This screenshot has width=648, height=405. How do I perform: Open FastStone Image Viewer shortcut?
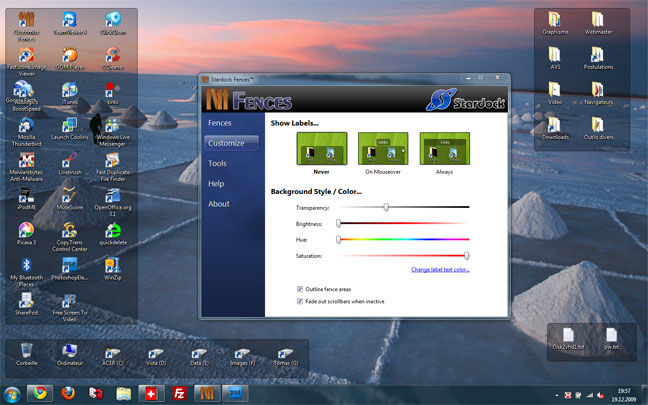pyautogui.click(x=26, y=62)
